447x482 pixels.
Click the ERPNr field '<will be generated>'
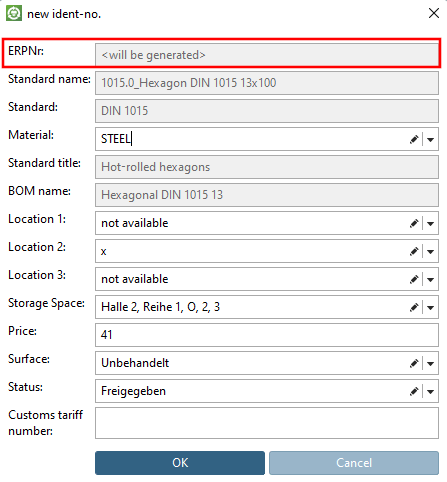point(267,55)
